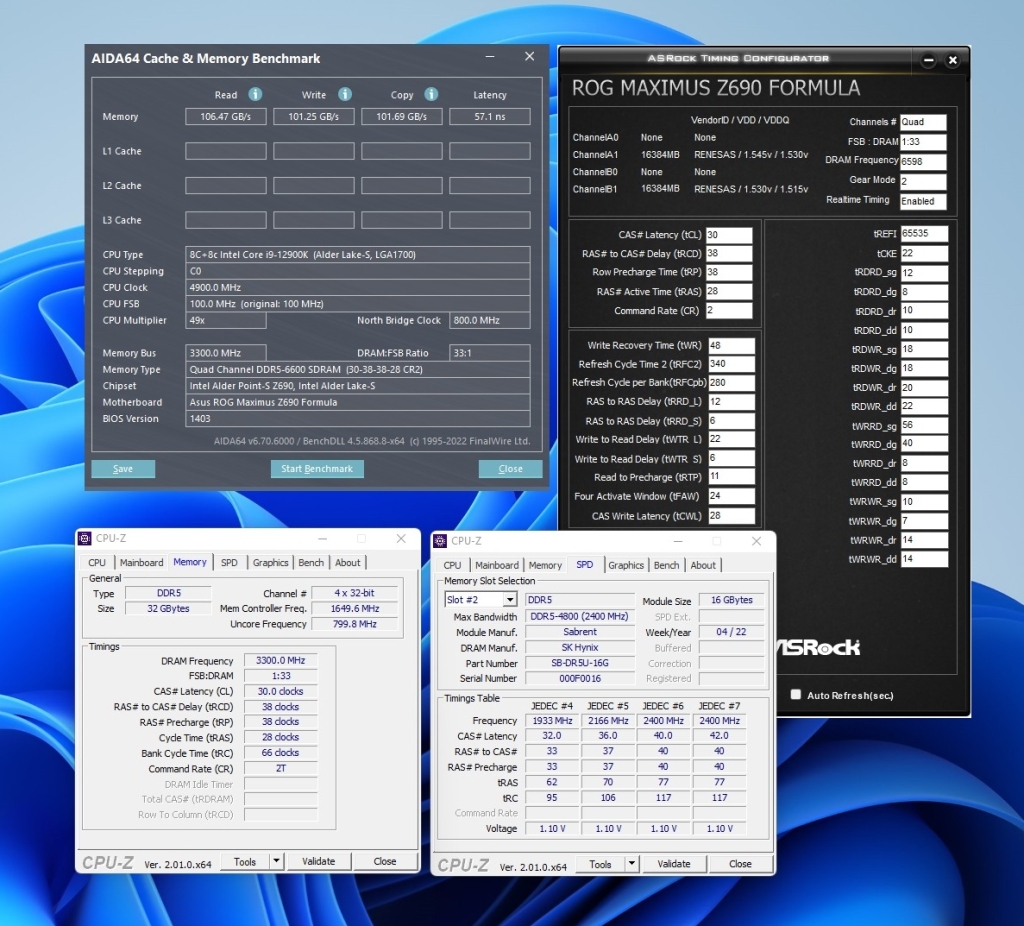1024x926 pixels.
Task: Click the RAS# Active Time (tRAS) field
Action: coord(729,291)
